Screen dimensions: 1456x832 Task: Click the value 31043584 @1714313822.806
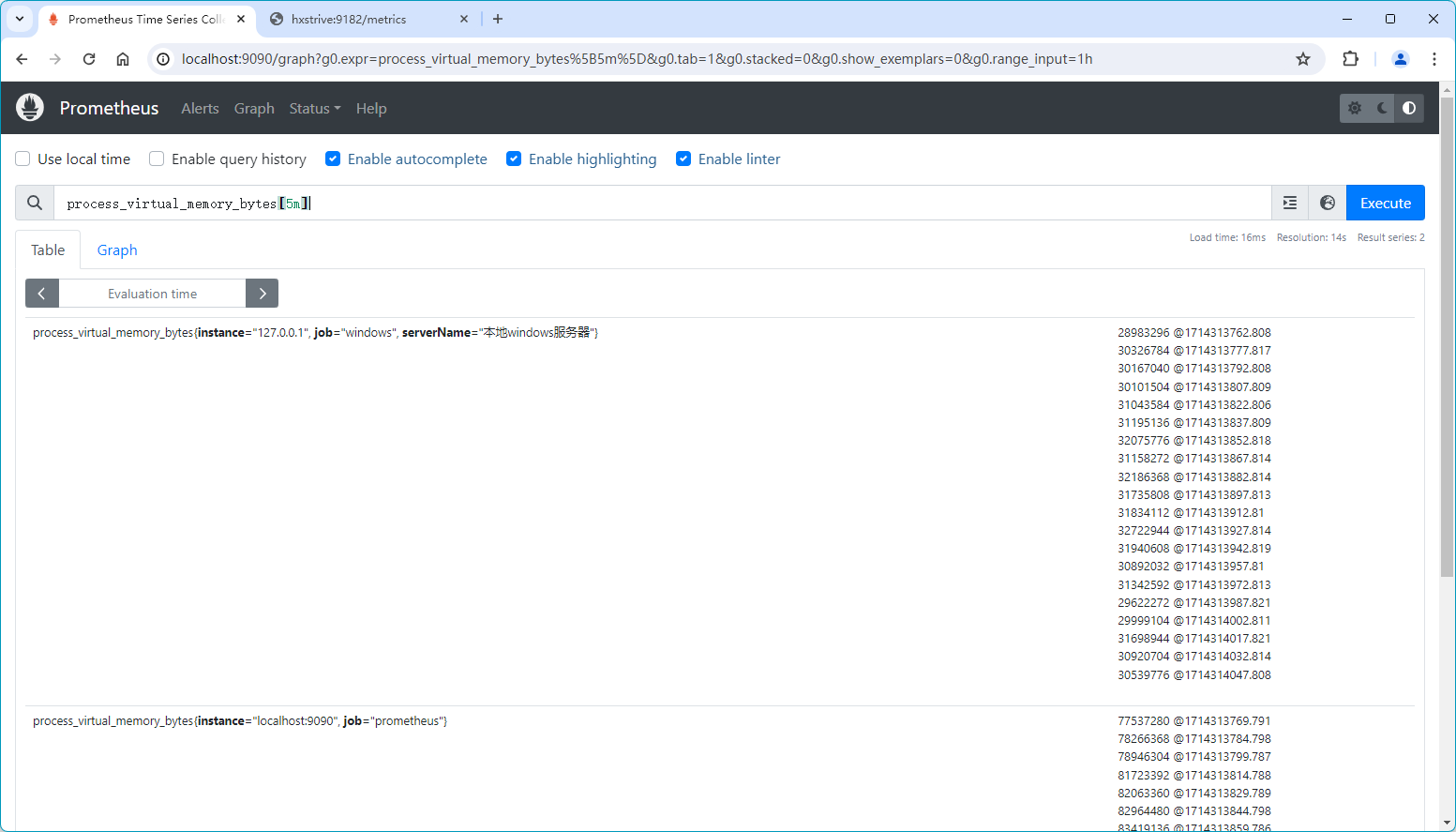pos(1194,405)
